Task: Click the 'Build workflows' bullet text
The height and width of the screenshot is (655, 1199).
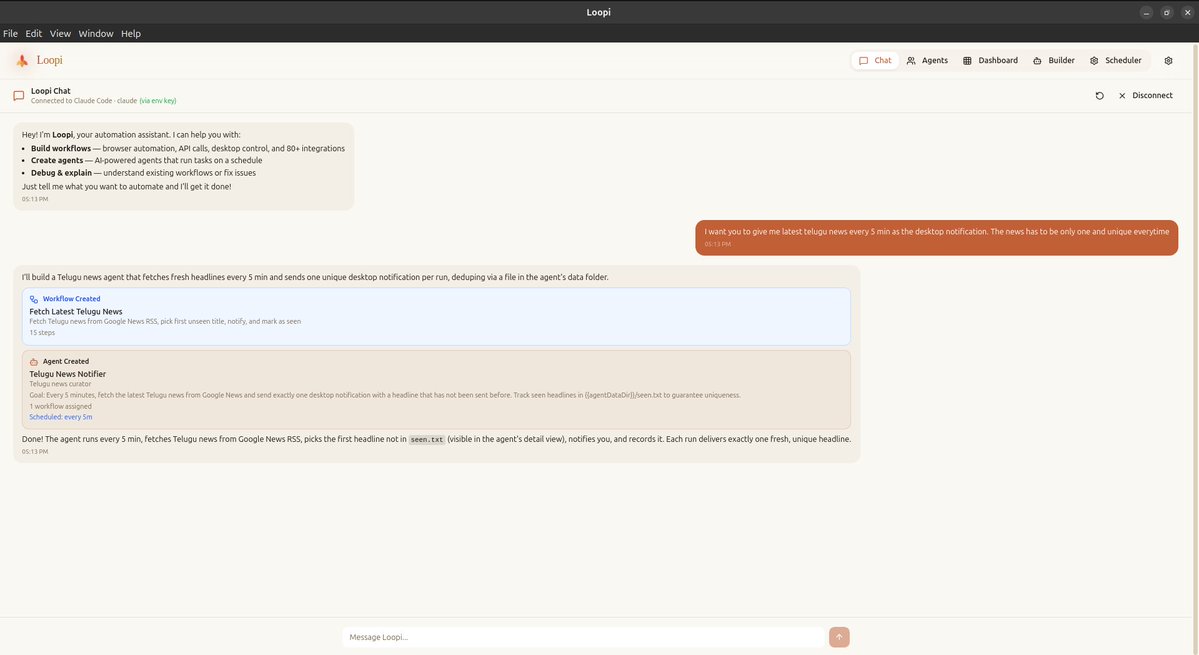Action: tap(60, 148)
